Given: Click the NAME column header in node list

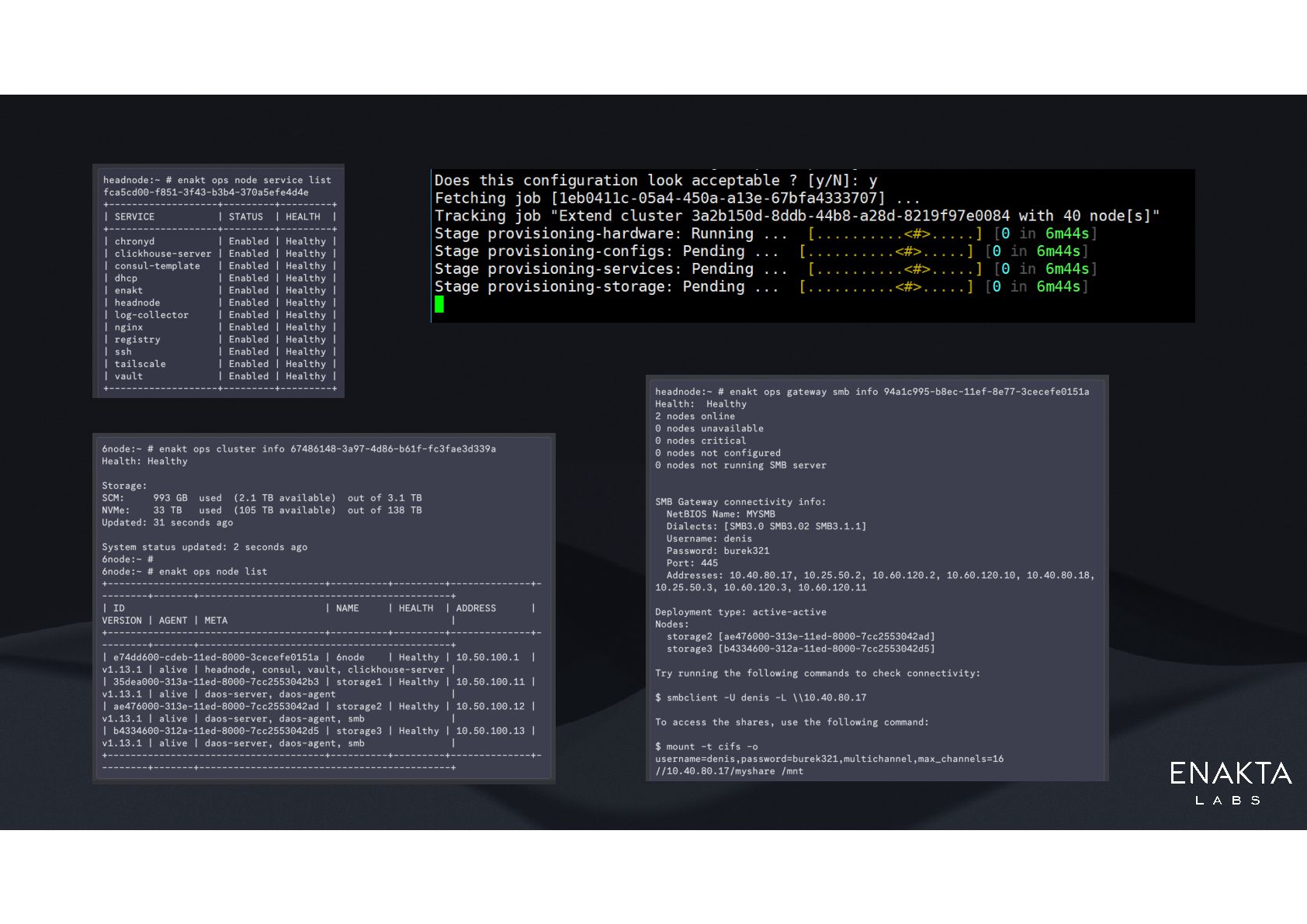Looking at the screenshot, I should click(x=348, y=608).
